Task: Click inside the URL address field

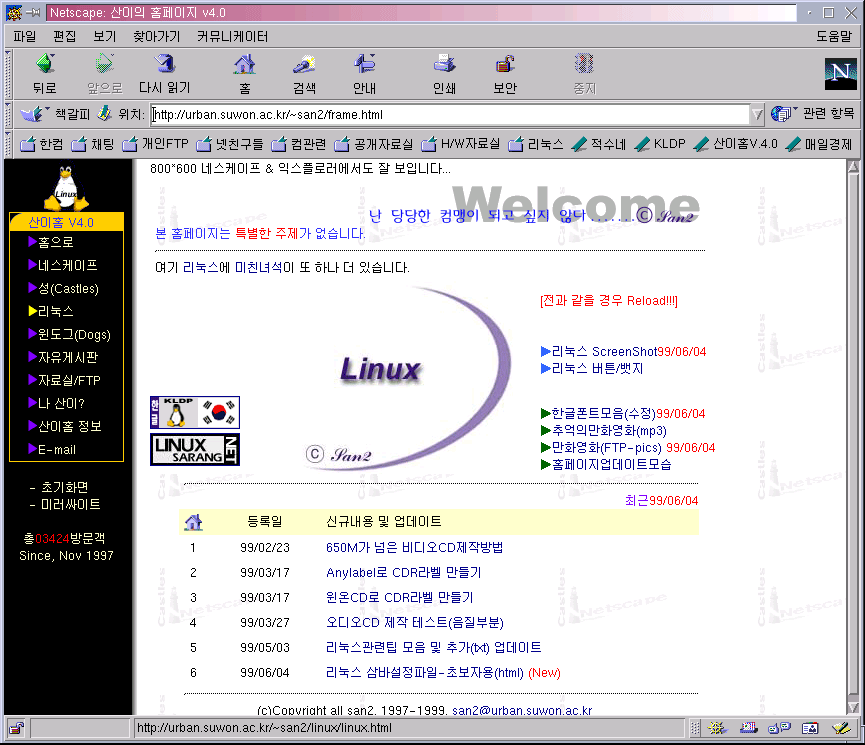Action: 450,114
